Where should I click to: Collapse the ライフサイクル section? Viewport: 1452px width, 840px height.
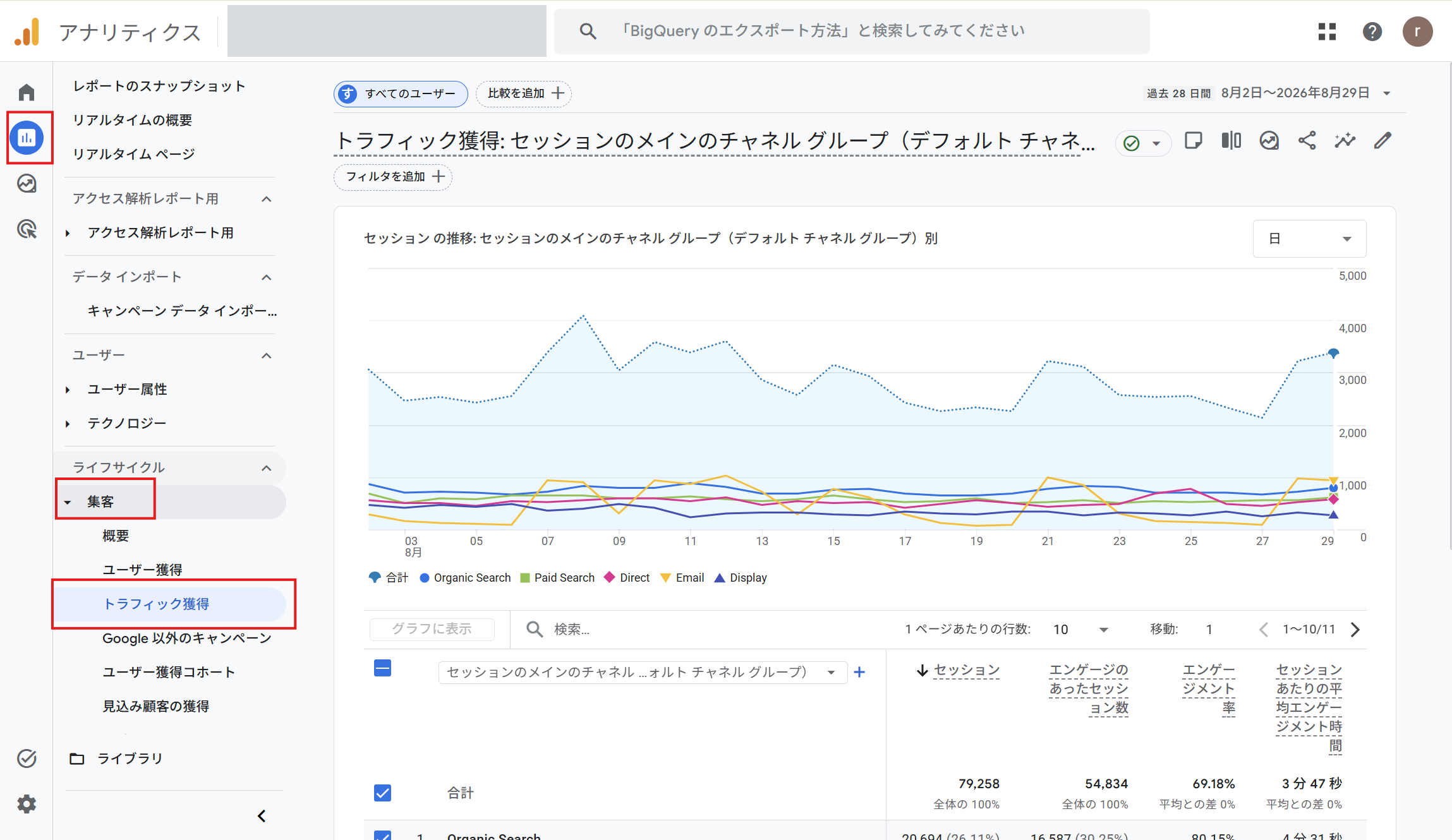click(267, 468)
